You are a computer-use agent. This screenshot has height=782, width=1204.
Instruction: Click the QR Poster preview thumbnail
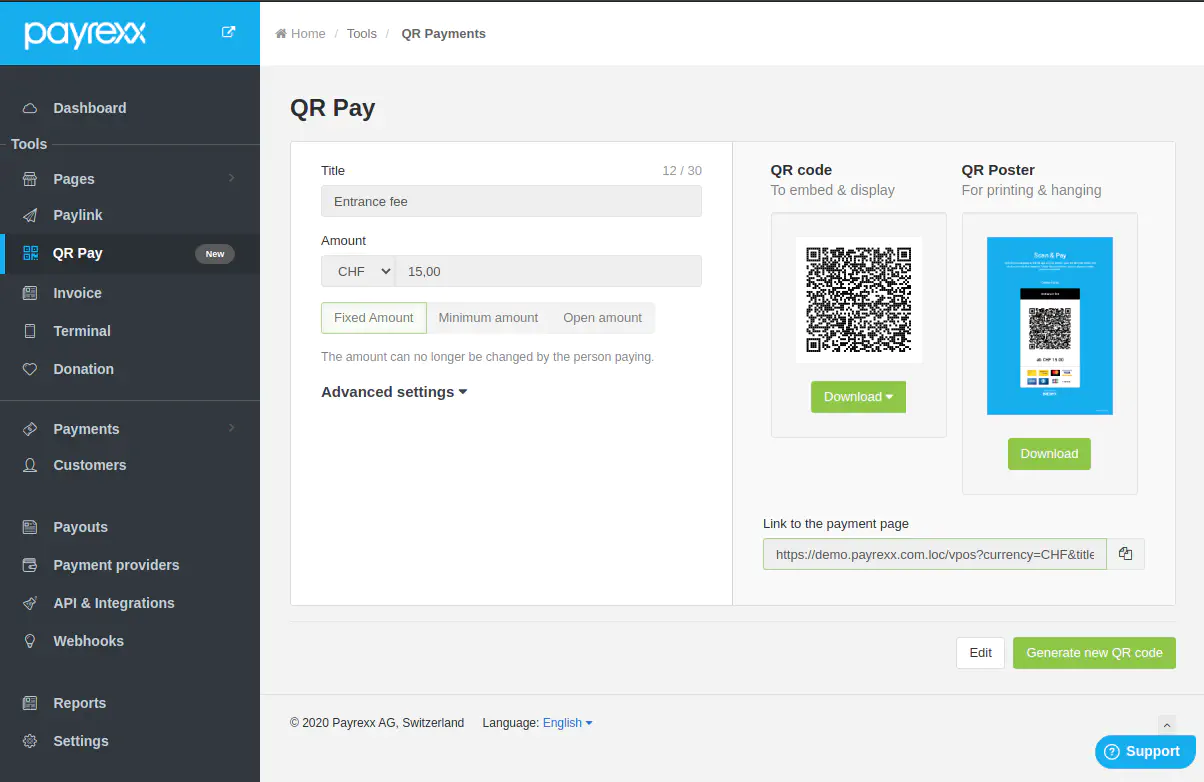tap(1049, 326)
